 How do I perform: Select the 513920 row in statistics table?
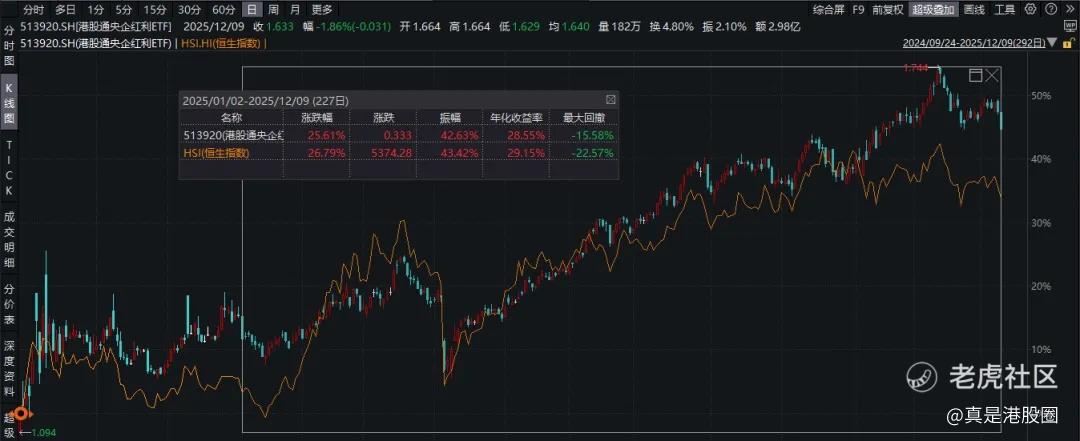pos(399,134)
